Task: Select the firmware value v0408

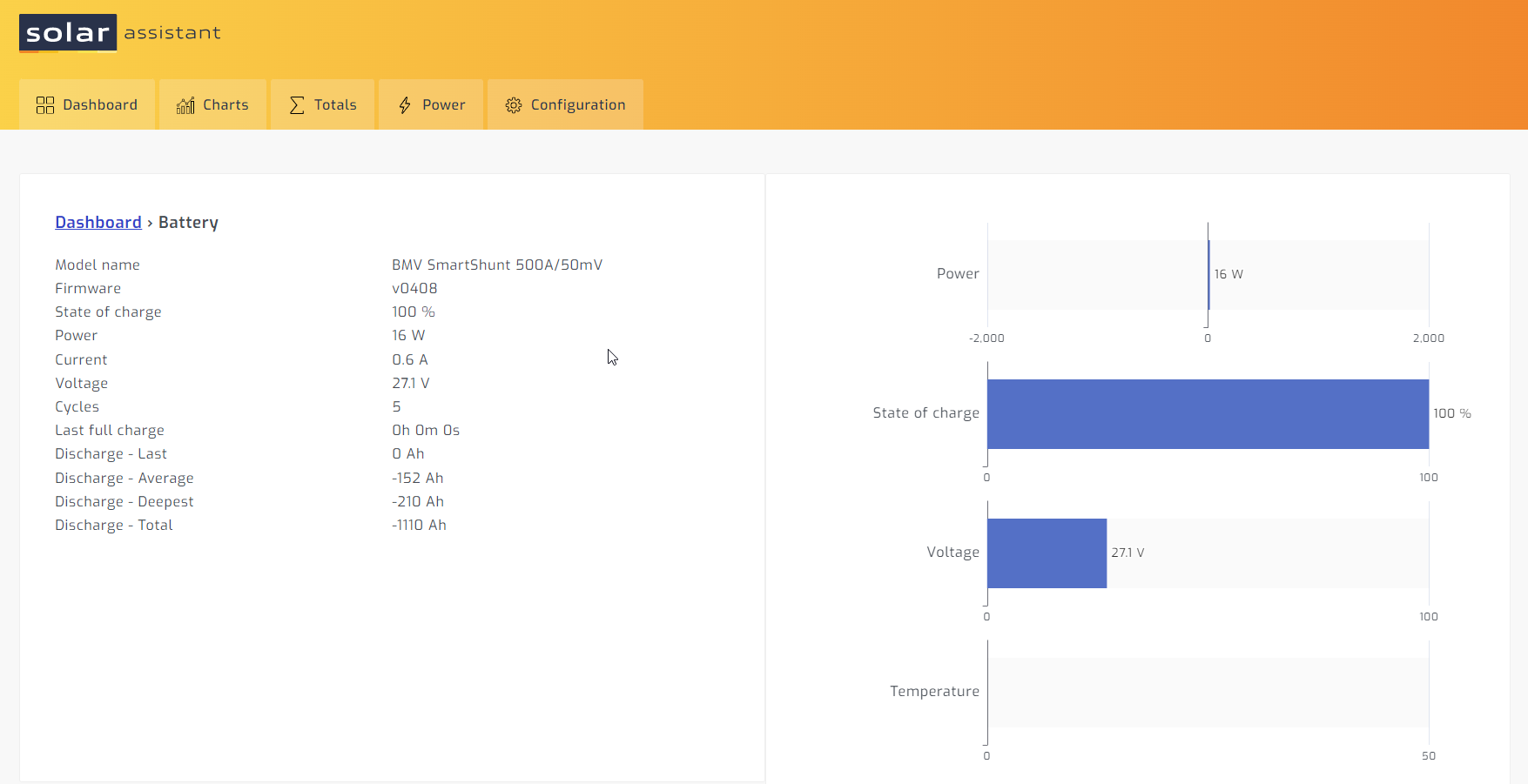Action: pos(414,288)
